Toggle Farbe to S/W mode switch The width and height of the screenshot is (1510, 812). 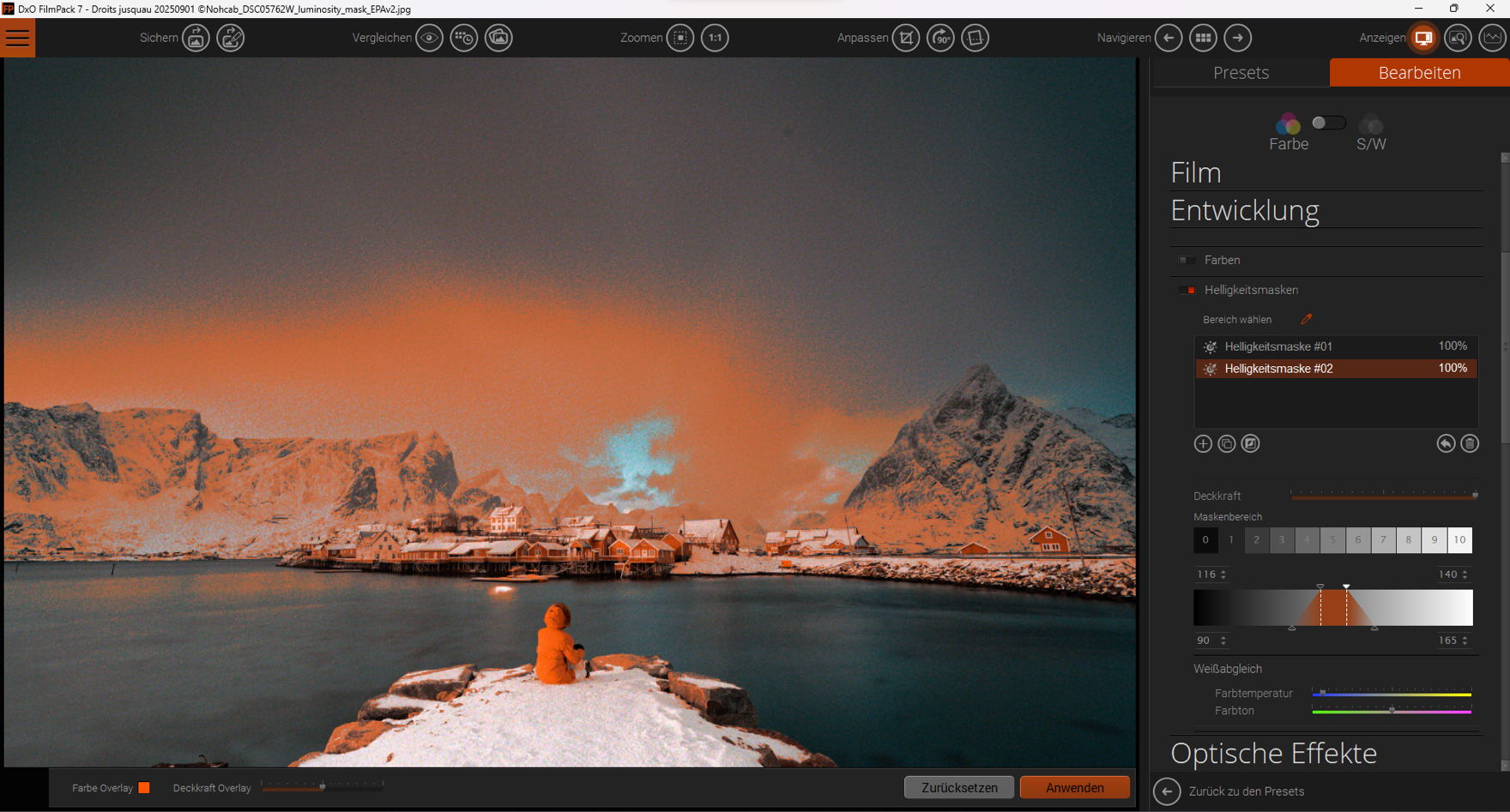click(x=1328, y=123)
